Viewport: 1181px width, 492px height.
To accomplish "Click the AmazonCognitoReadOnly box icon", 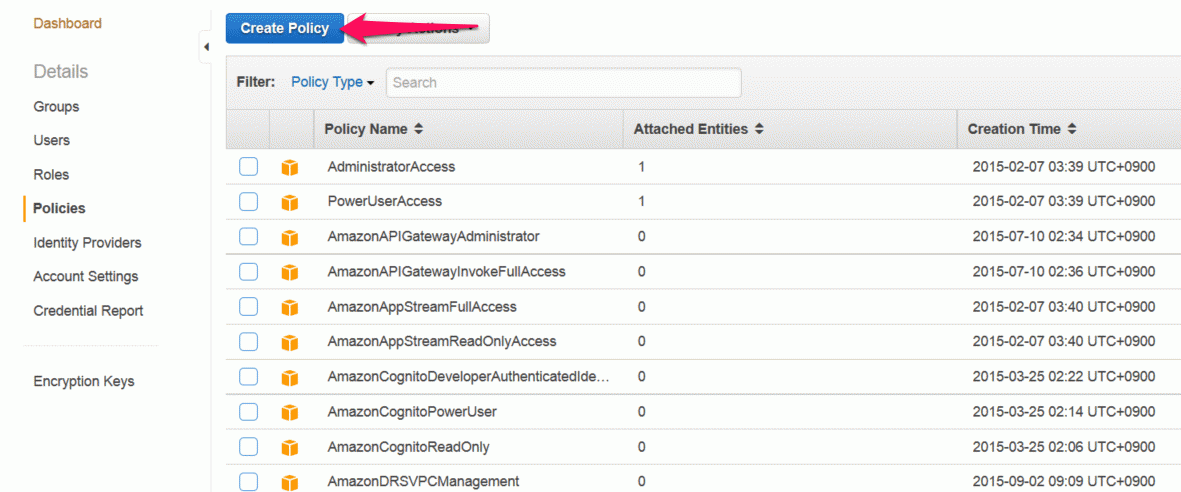I will click(290, 448).
